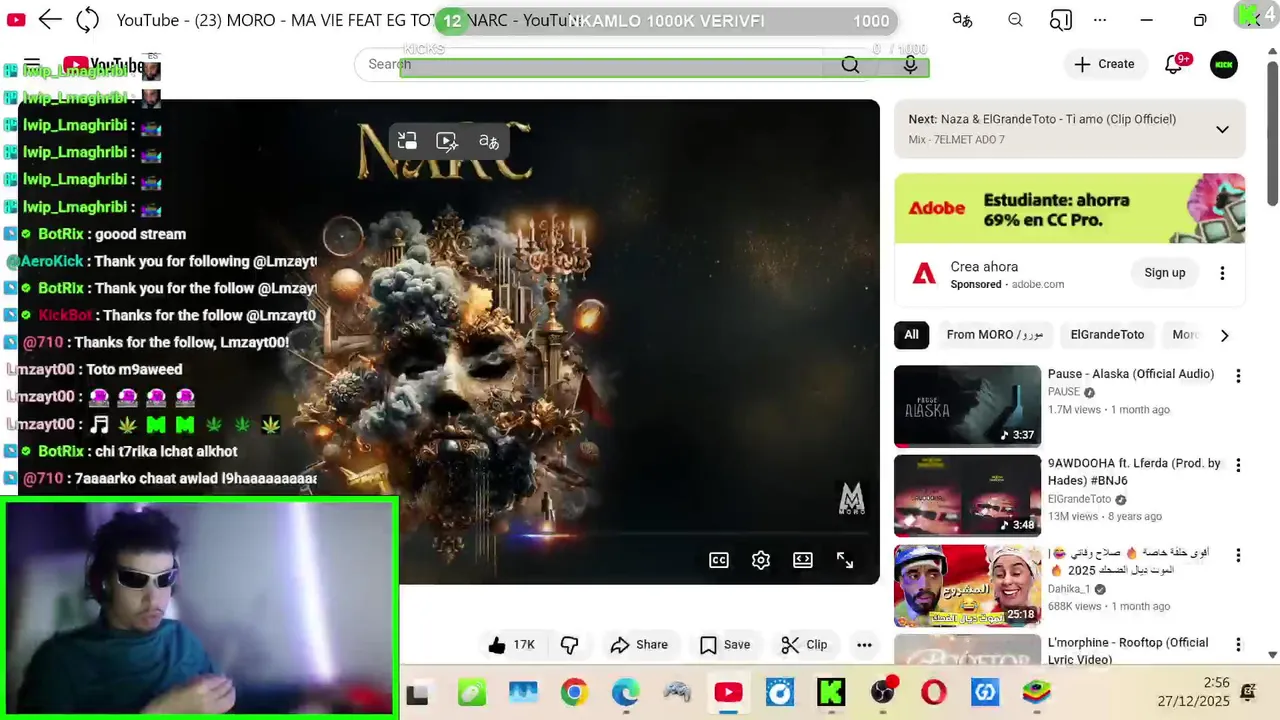The image size is (1280, 720).
Task: Reload the page with the refresh icon
Action: pos(88,20)
